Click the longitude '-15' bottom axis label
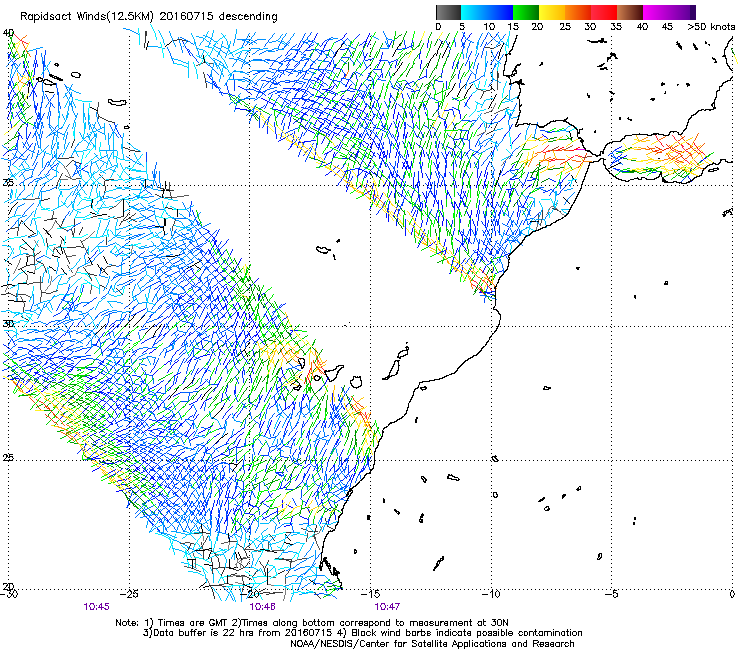Image resolution: width=740 pixels, height=650 pixels. point(371,594)
